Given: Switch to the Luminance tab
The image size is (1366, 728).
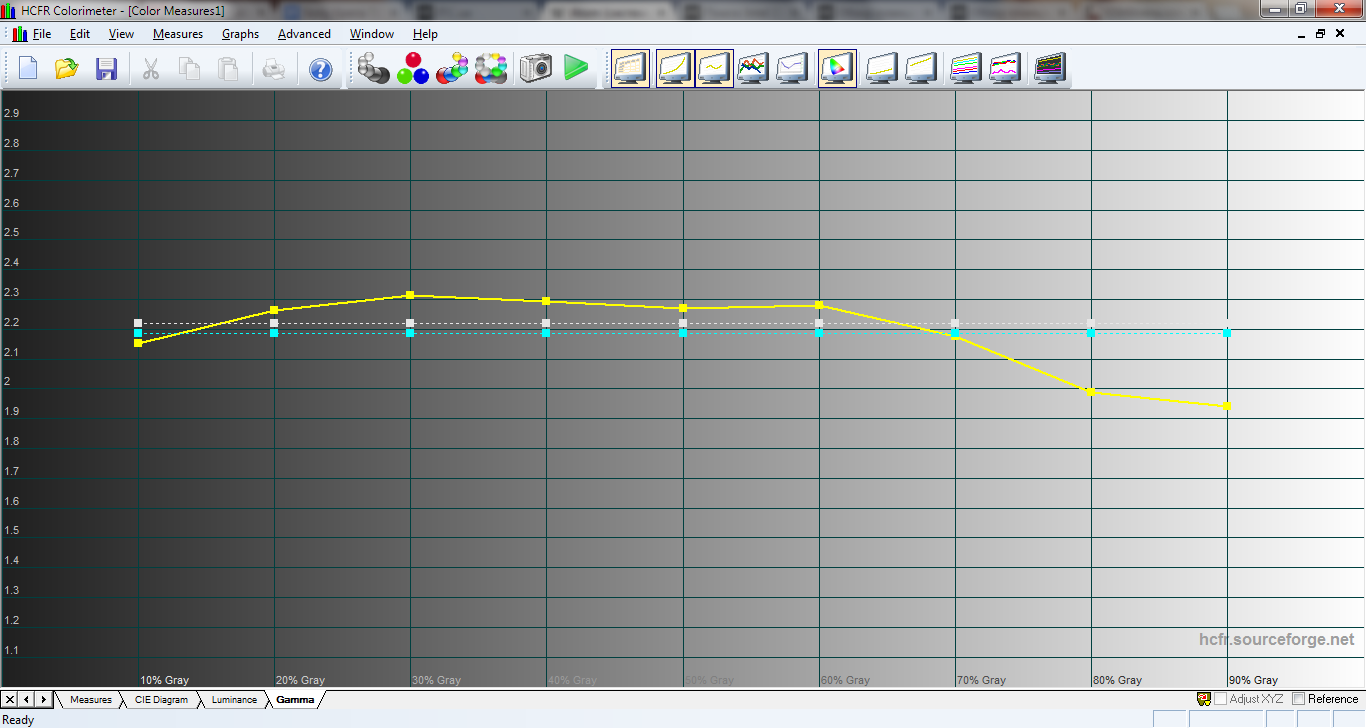Looking at the screenshot, I should (234, 700).
